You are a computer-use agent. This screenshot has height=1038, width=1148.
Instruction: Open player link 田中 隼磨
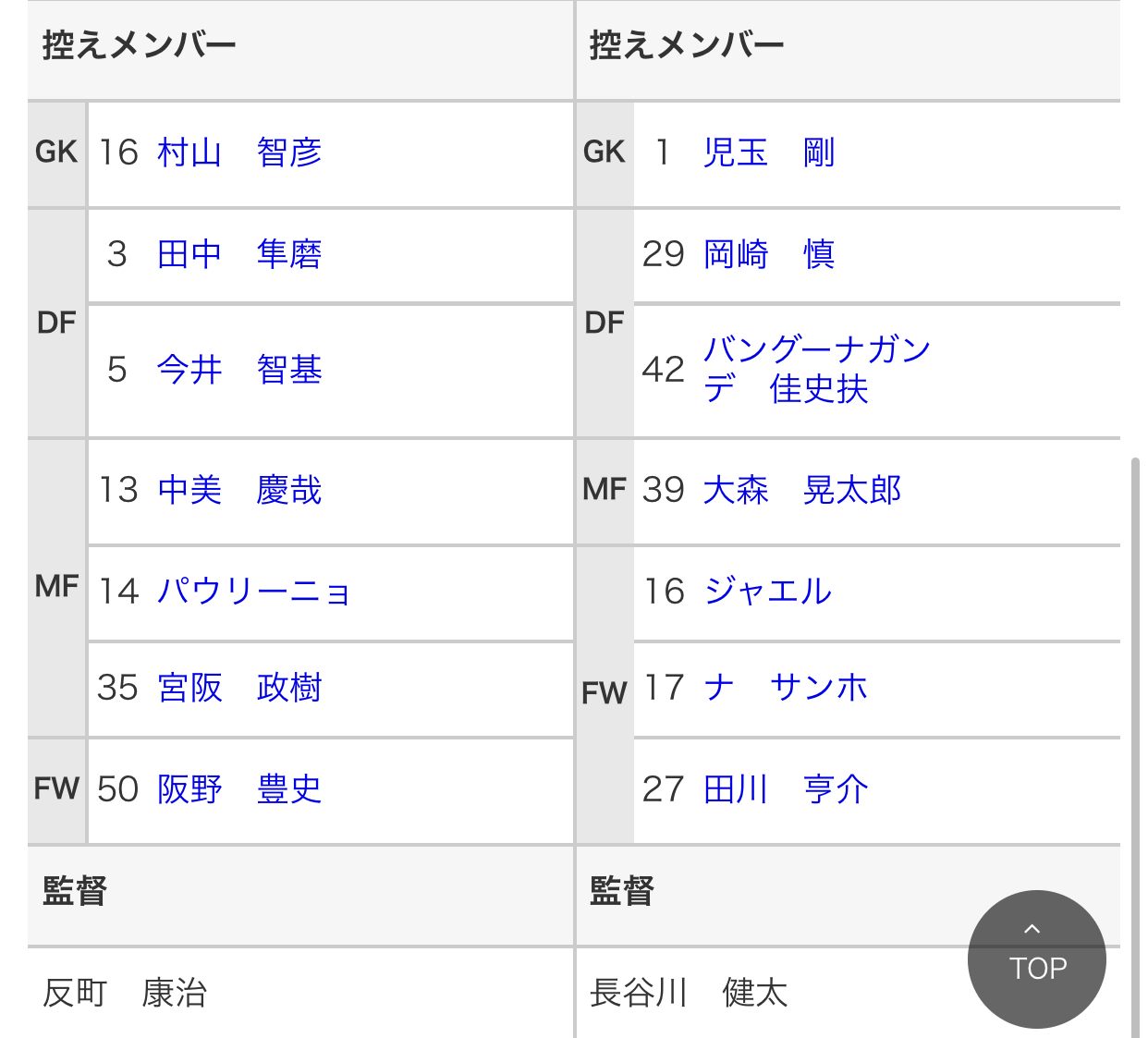click(x=239, y=254)
